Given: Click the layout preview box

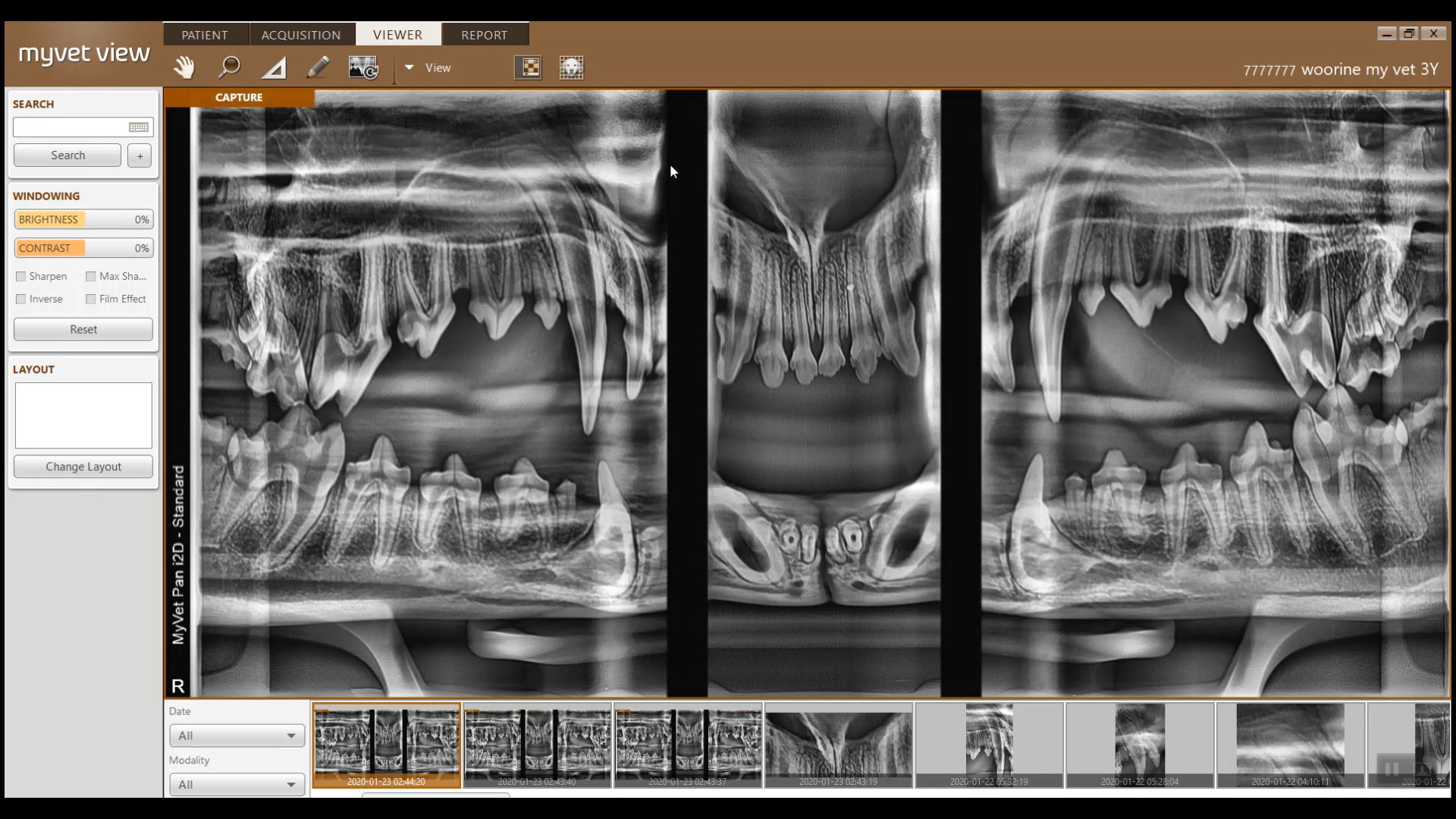Looking at the screenshot, I should 83,416.
